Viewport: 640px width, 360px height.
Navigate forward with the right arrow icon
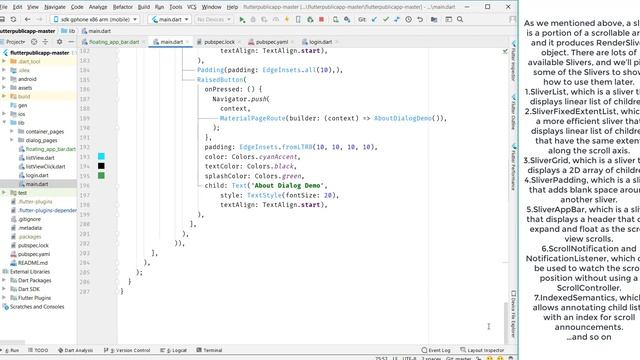39,20
